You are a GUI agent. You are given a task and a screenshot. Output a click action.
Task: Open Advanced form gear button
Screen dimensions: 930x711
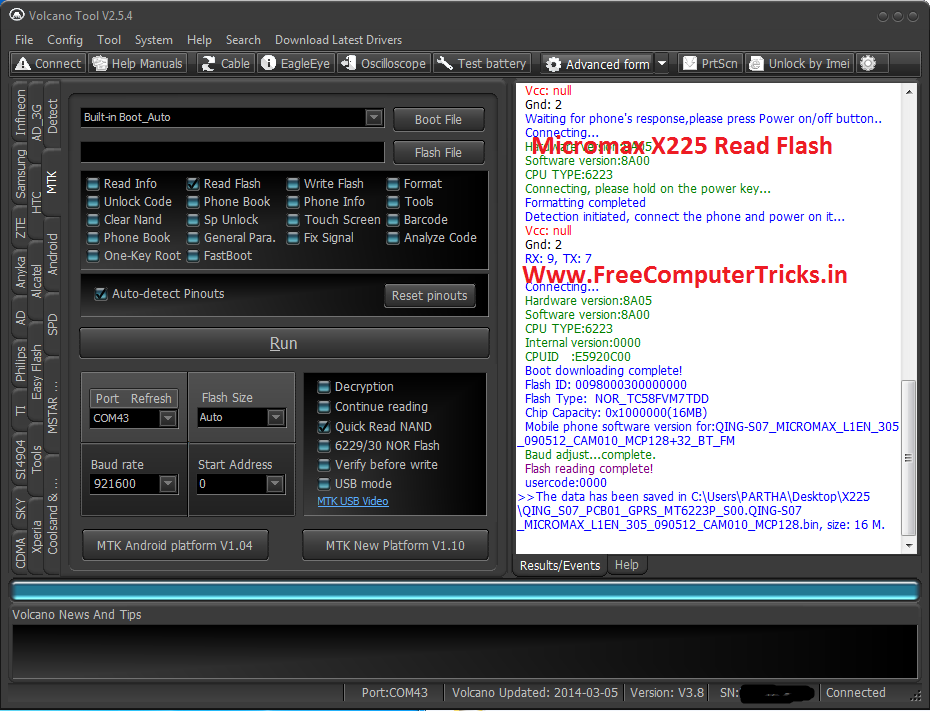pos(597,64)
